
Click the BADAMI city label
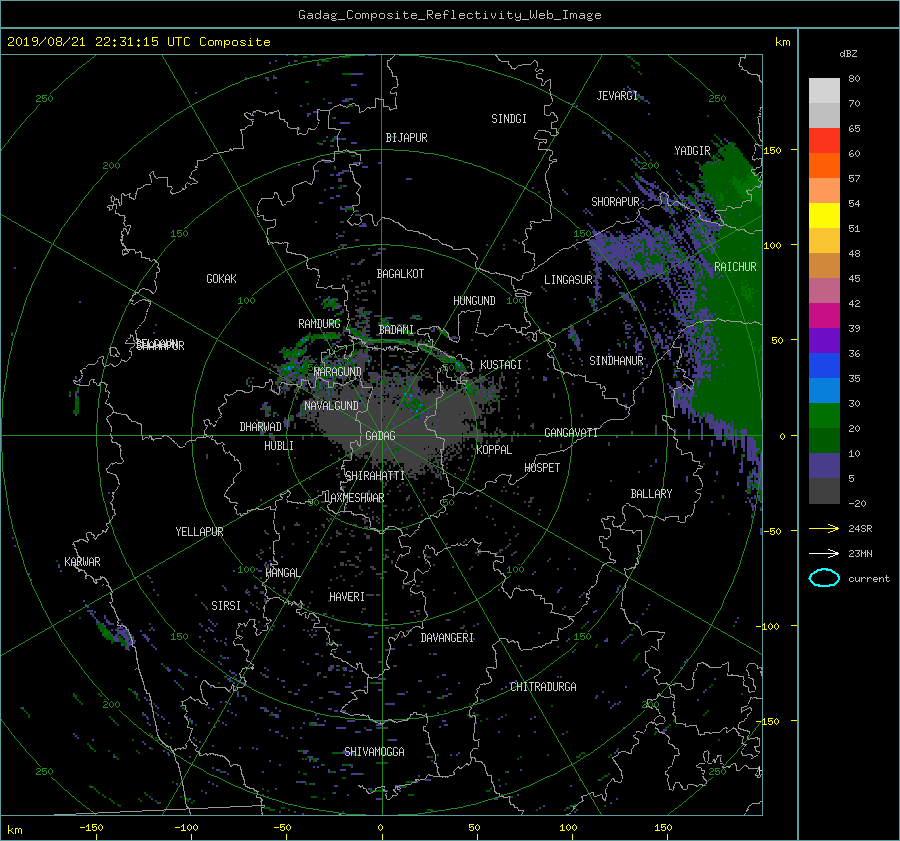(x=396, y=330)
